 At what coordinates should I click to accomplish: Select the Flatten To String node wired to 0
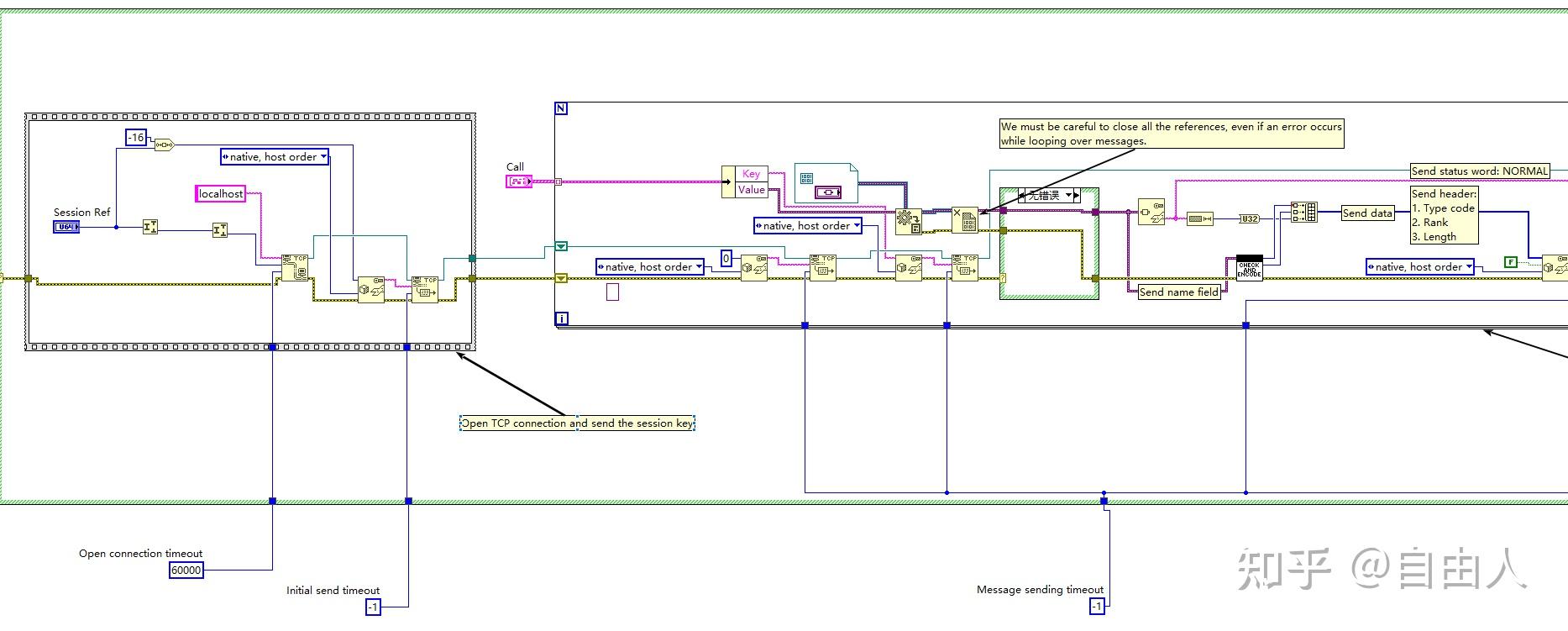[x=753, y=268]
